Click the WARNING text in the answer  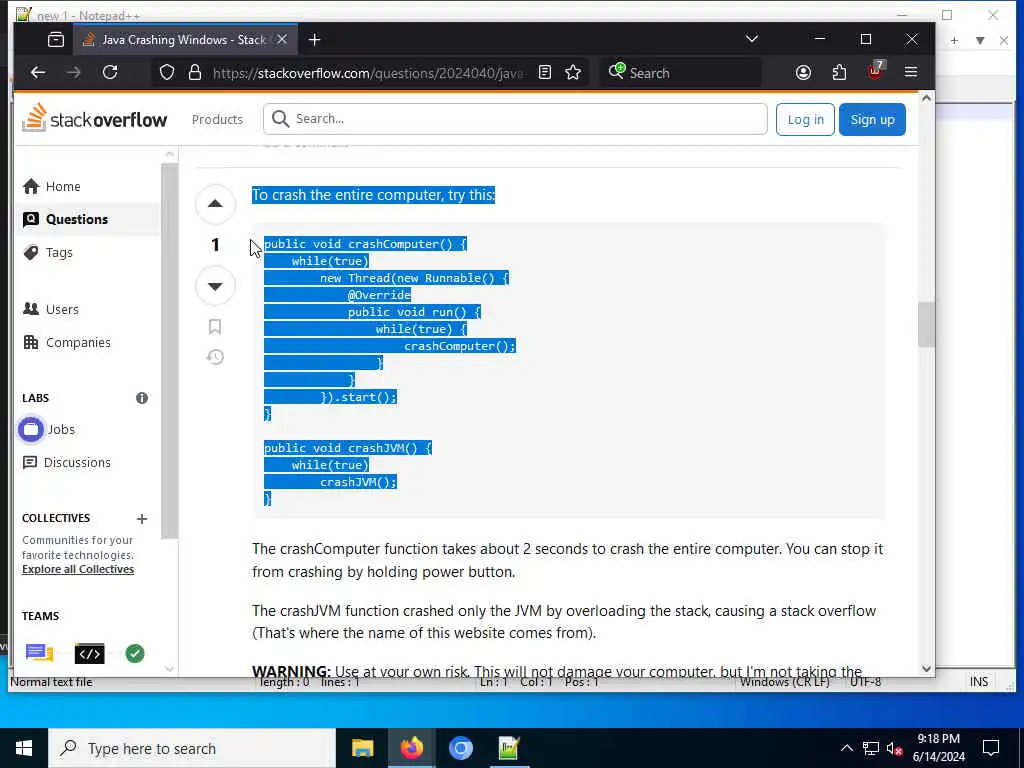tap(291, 671)
